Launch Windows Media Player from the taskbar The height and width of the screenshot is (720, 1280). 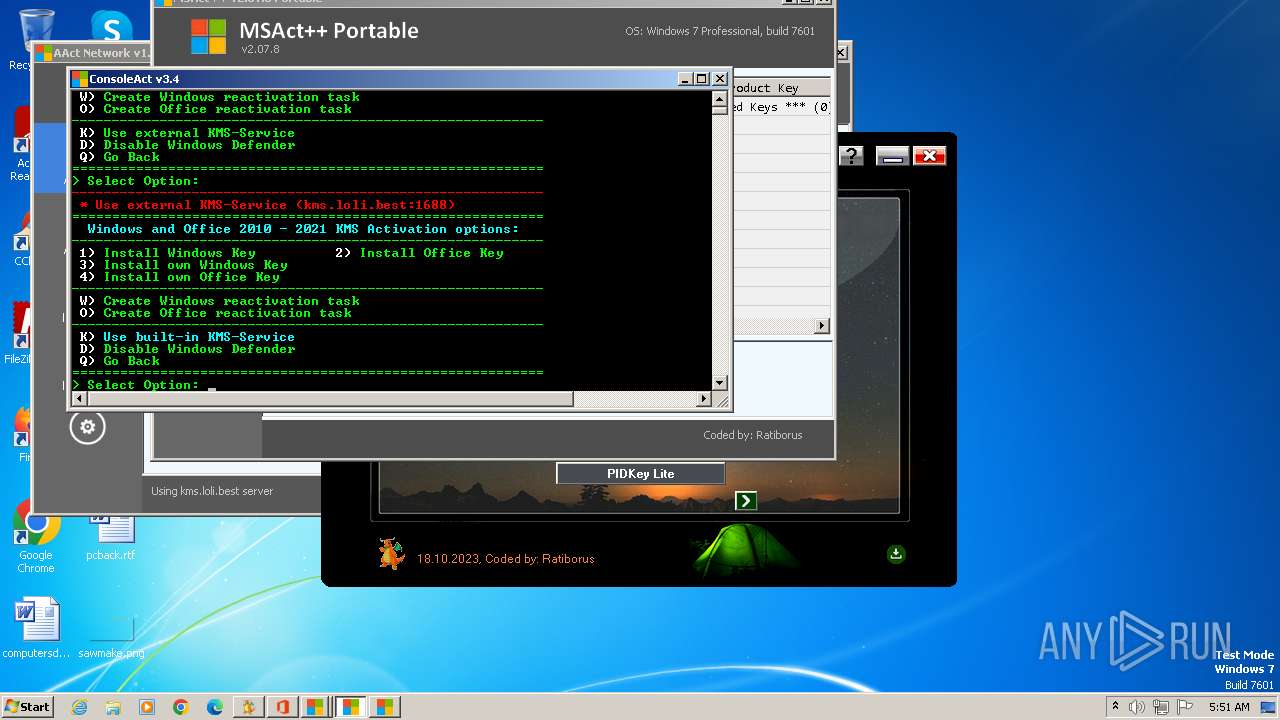click(147, 707)
